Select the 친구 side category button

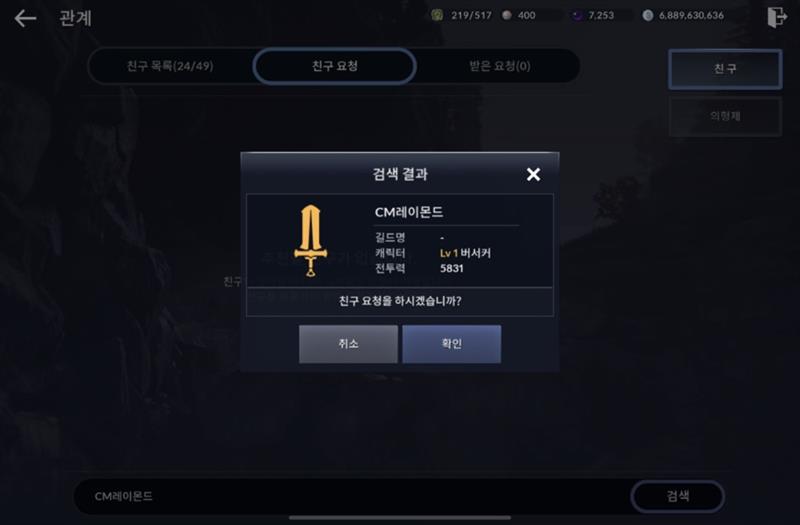coord(725,69)
